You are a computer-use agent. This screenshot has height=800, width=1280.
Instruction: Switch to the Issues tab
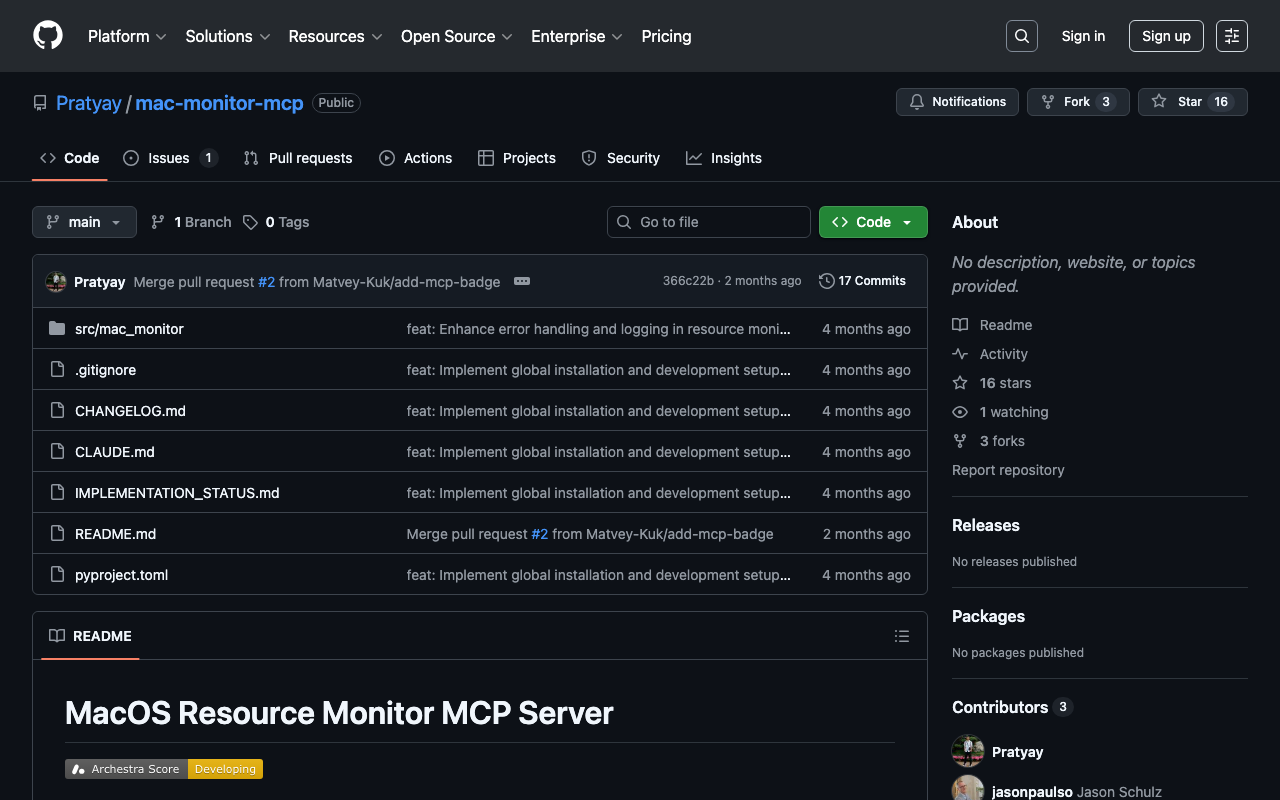pos(169,158)
